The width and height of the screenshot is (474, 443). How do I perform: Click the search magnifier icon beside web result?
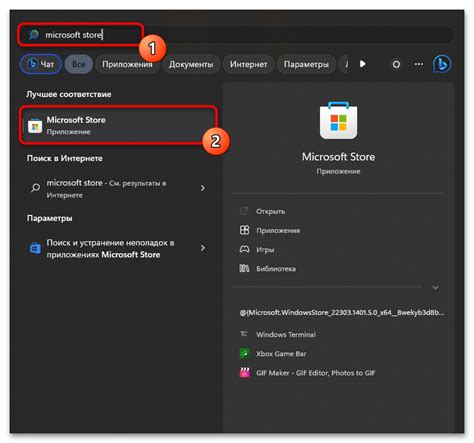35,188
